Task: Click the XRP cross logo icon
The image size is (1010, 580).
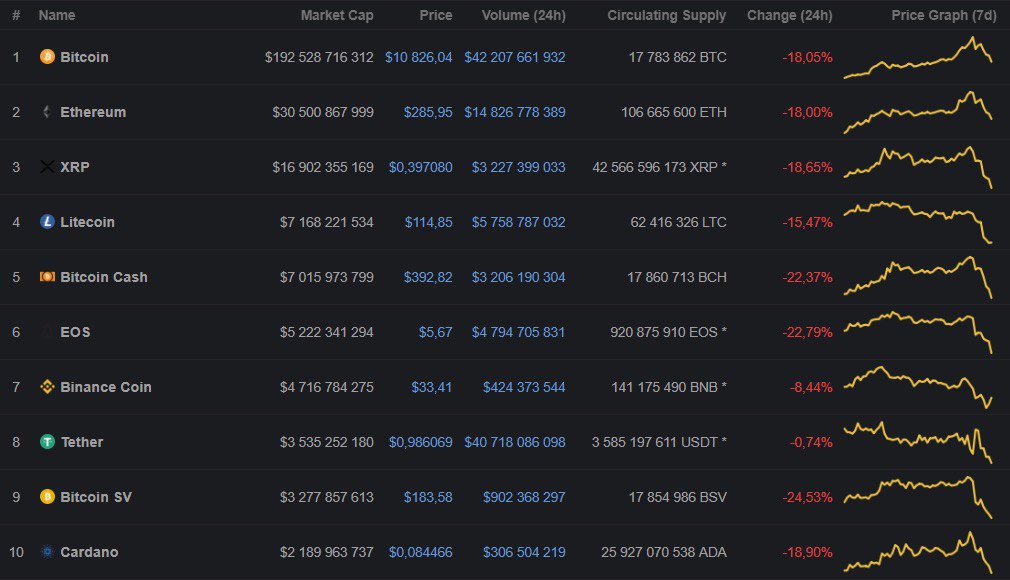Action: tap(47, 167)
